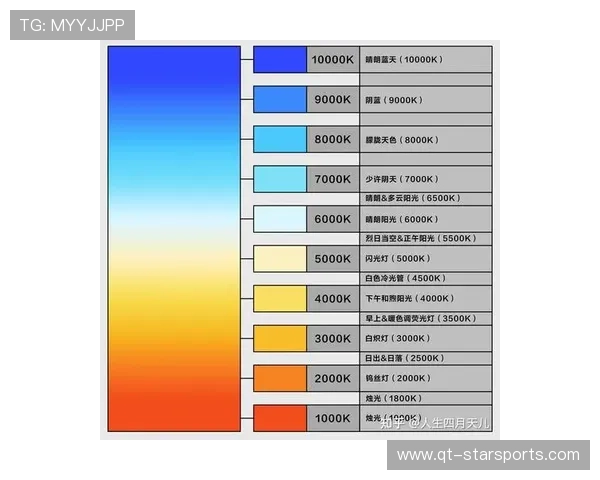Click the deep blue 10000K color swatch
600x480 pixels.
tap(280, 59)
